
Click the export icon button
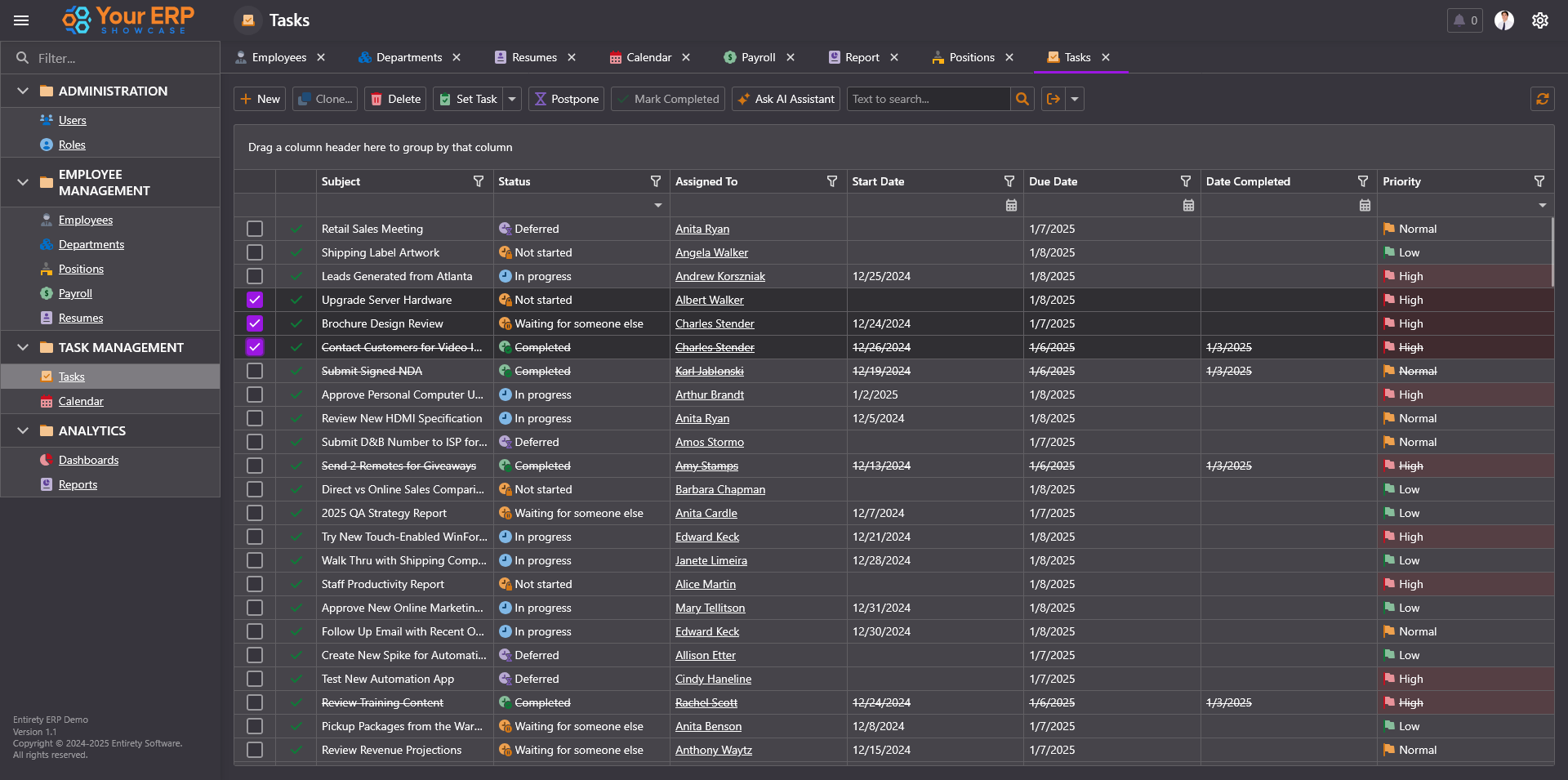pyautogui.click(x=1053, y=99)
